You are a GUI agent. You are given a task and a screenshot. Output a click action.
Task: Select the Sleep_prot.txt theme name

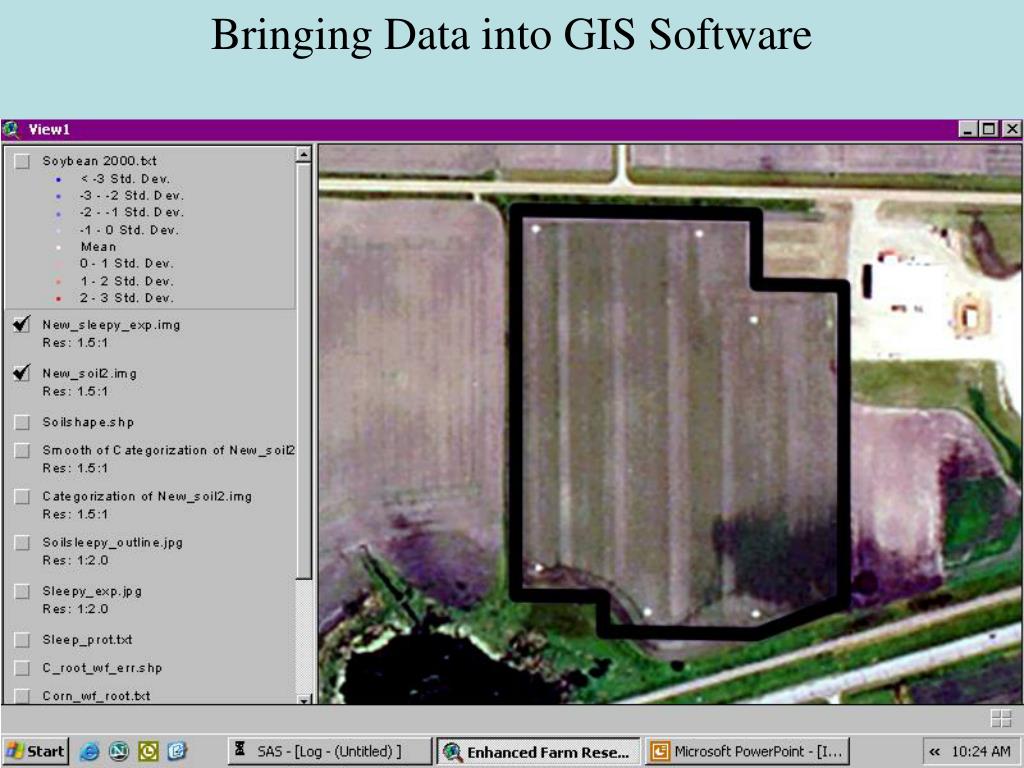click(88, 640)
